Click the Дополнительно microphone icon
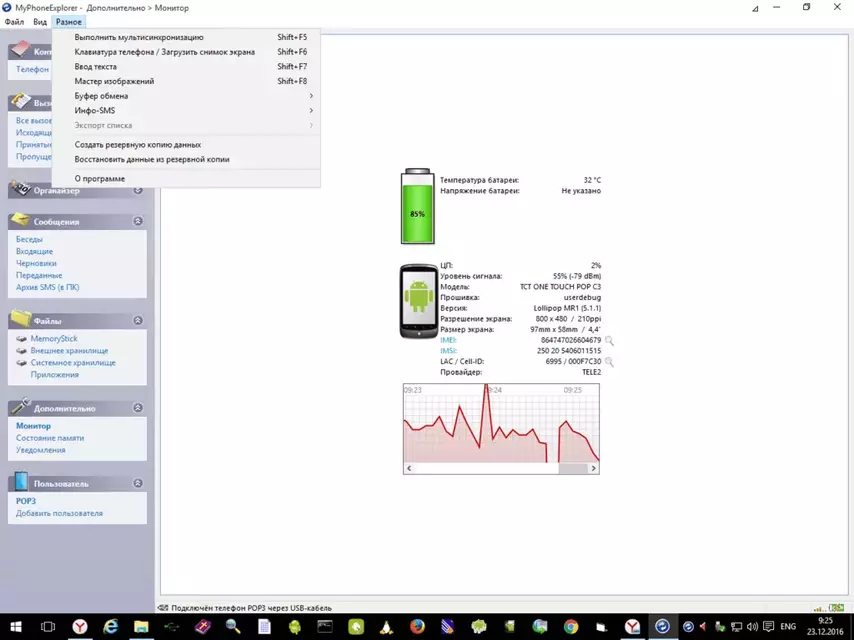Viewport: 854px width, 640px height. coord(21,406)
